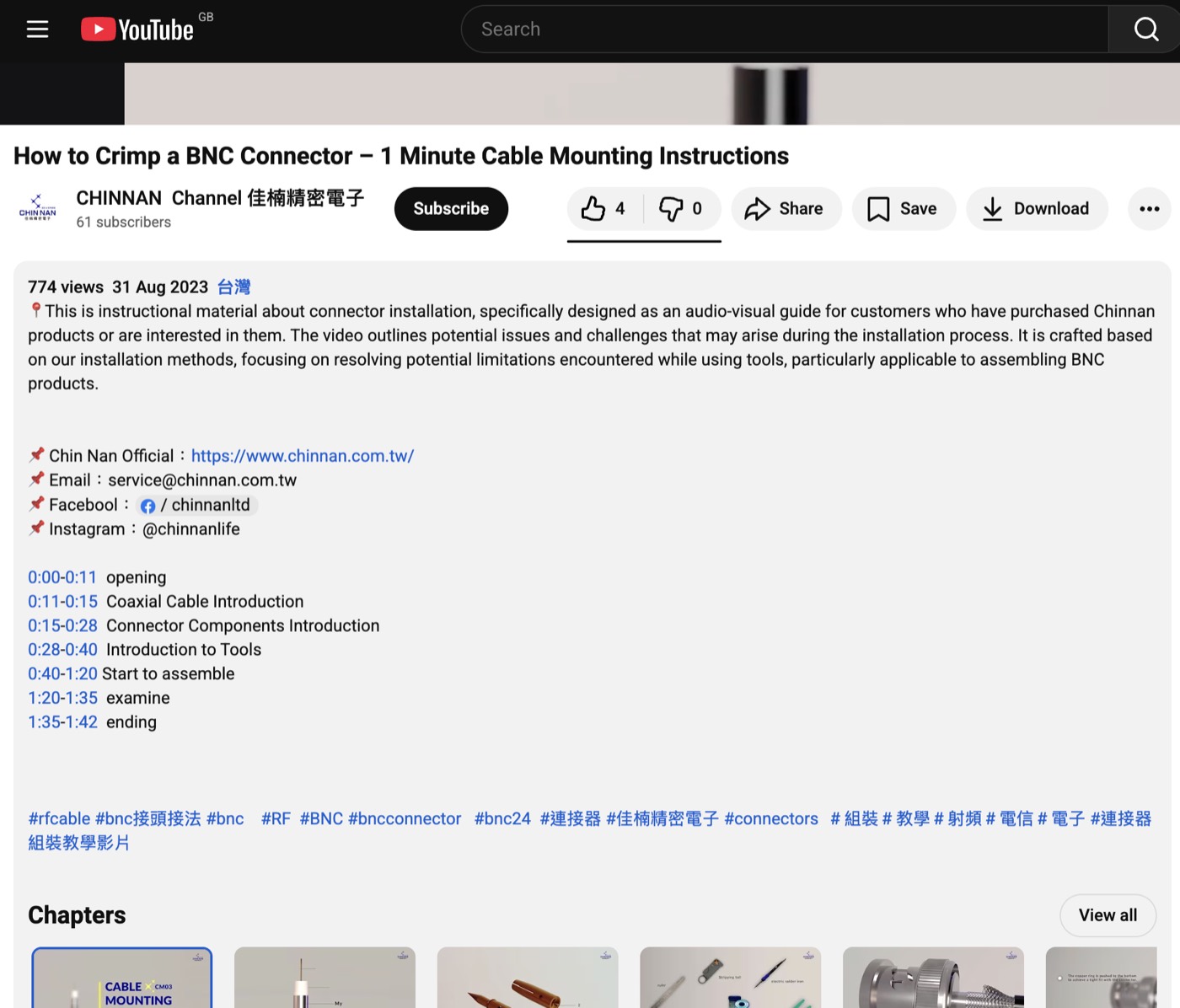Screen dimensions: 1180x1008
Task: Open the #connectors hashtag
Action: pyautogui.click(x=771, y=819)
